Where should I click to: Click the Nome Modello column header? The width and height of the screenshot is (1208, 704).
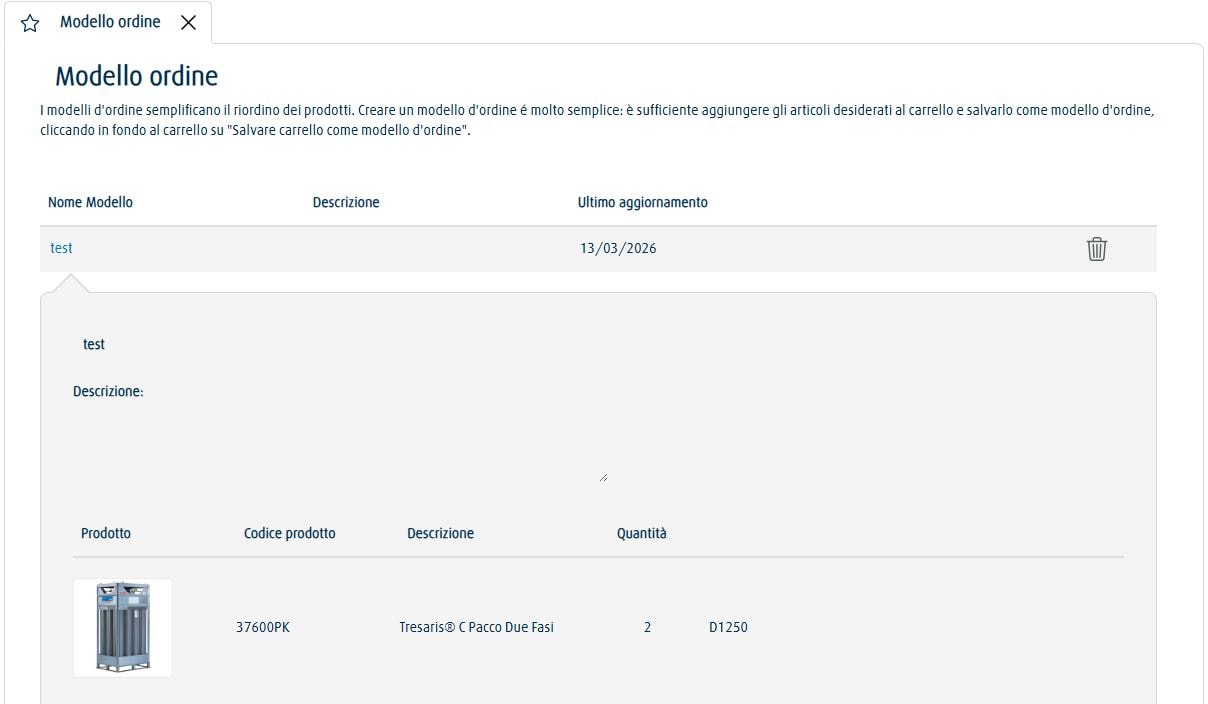pyautogui.click(x=90, y=202)
